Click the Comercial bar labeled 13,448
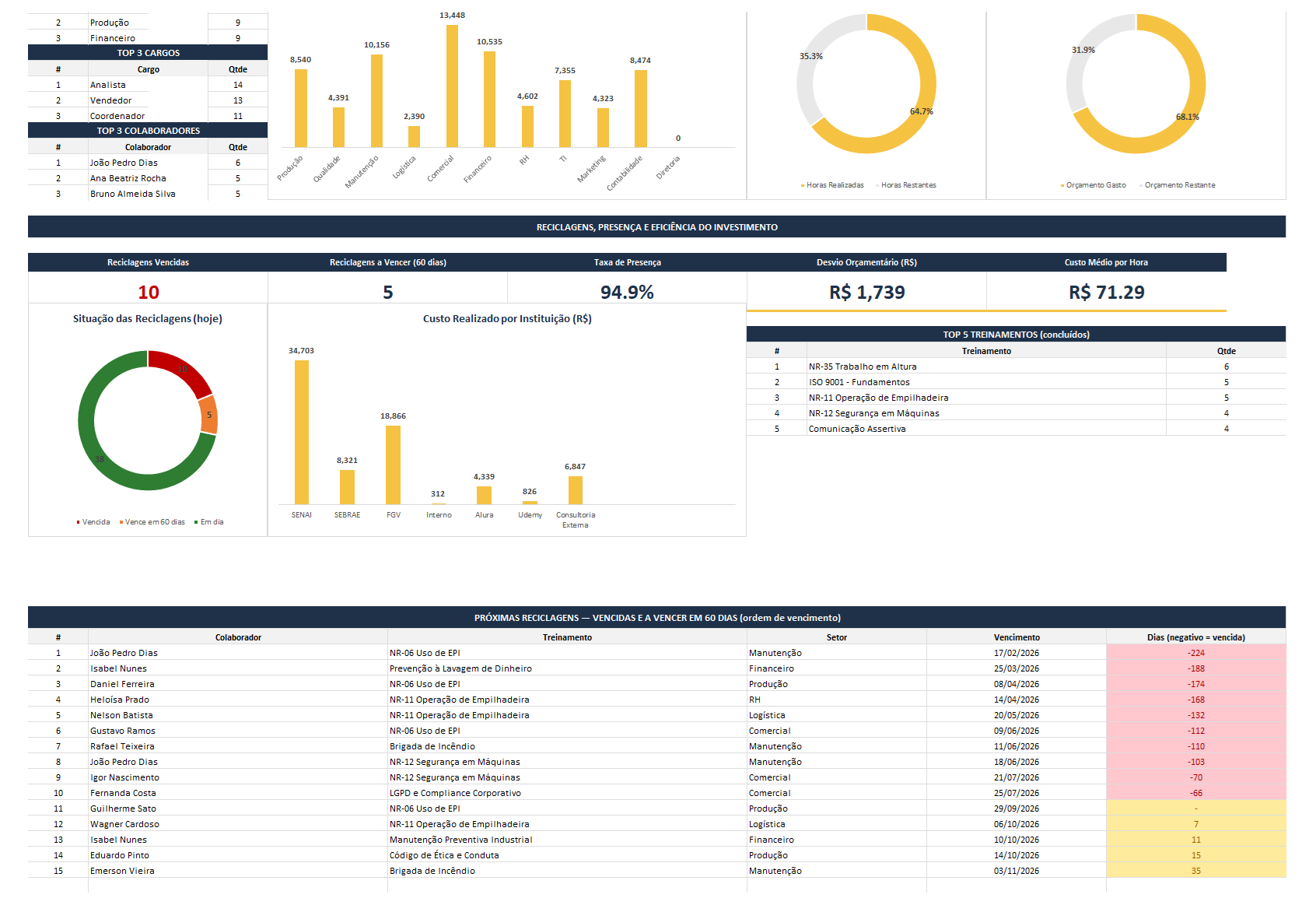 (x=452, y=86)
